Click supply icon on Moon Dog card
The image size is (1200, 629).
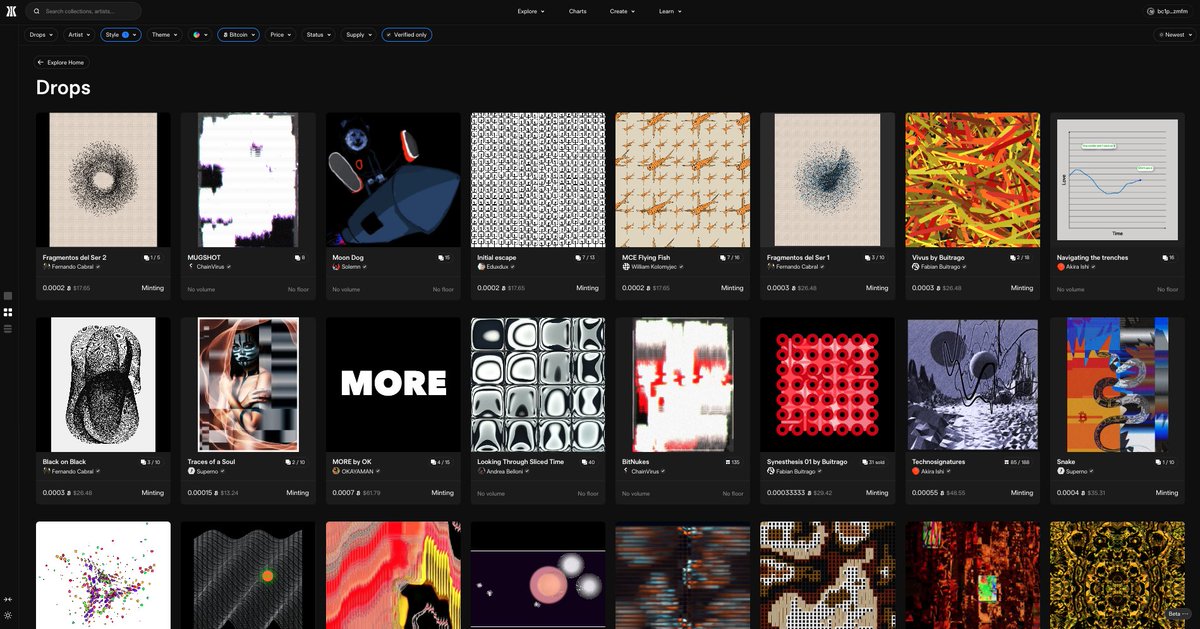[441, 257]
